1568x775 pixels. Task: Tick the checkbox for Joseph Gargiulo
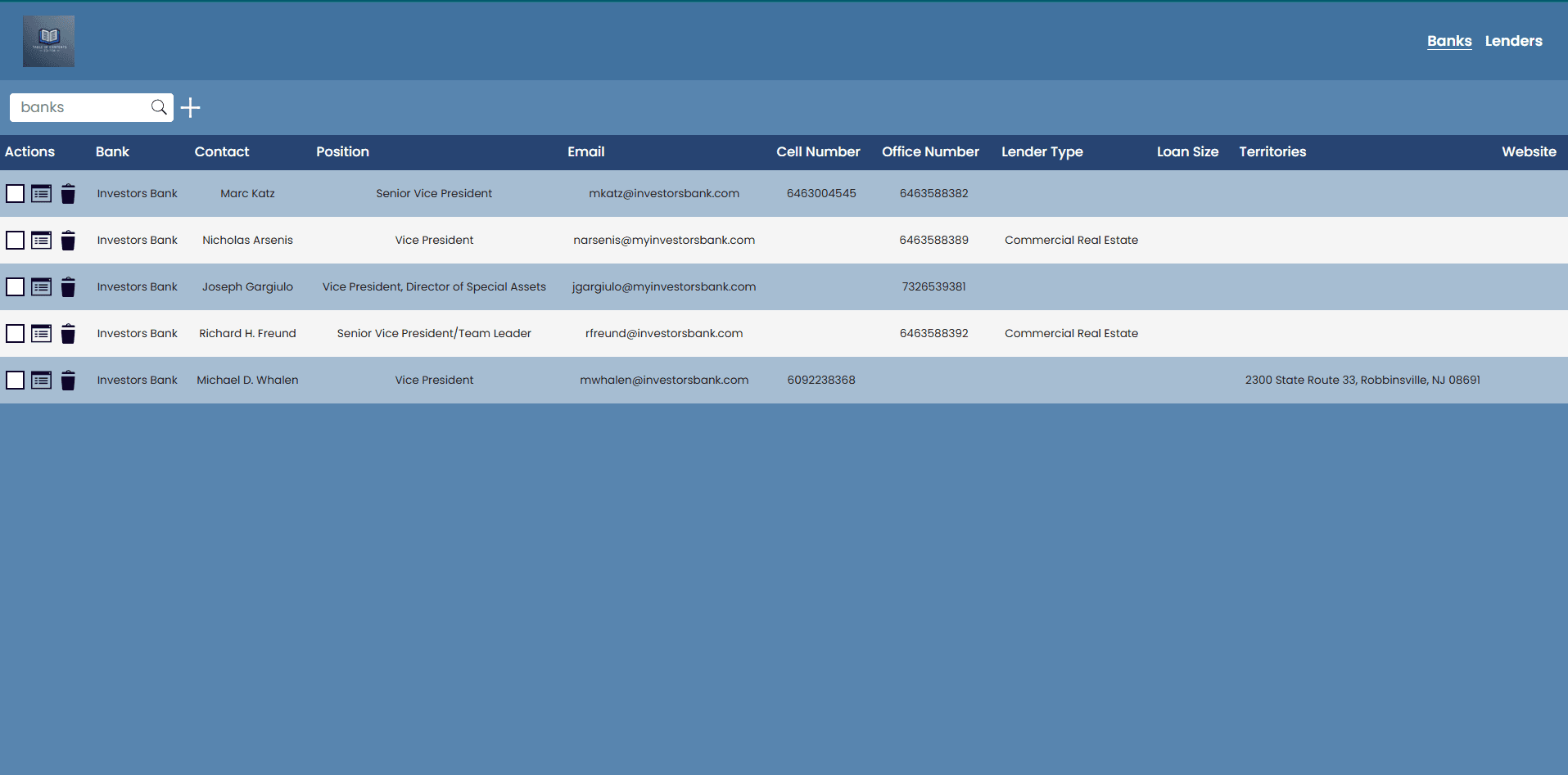[15, 286]
